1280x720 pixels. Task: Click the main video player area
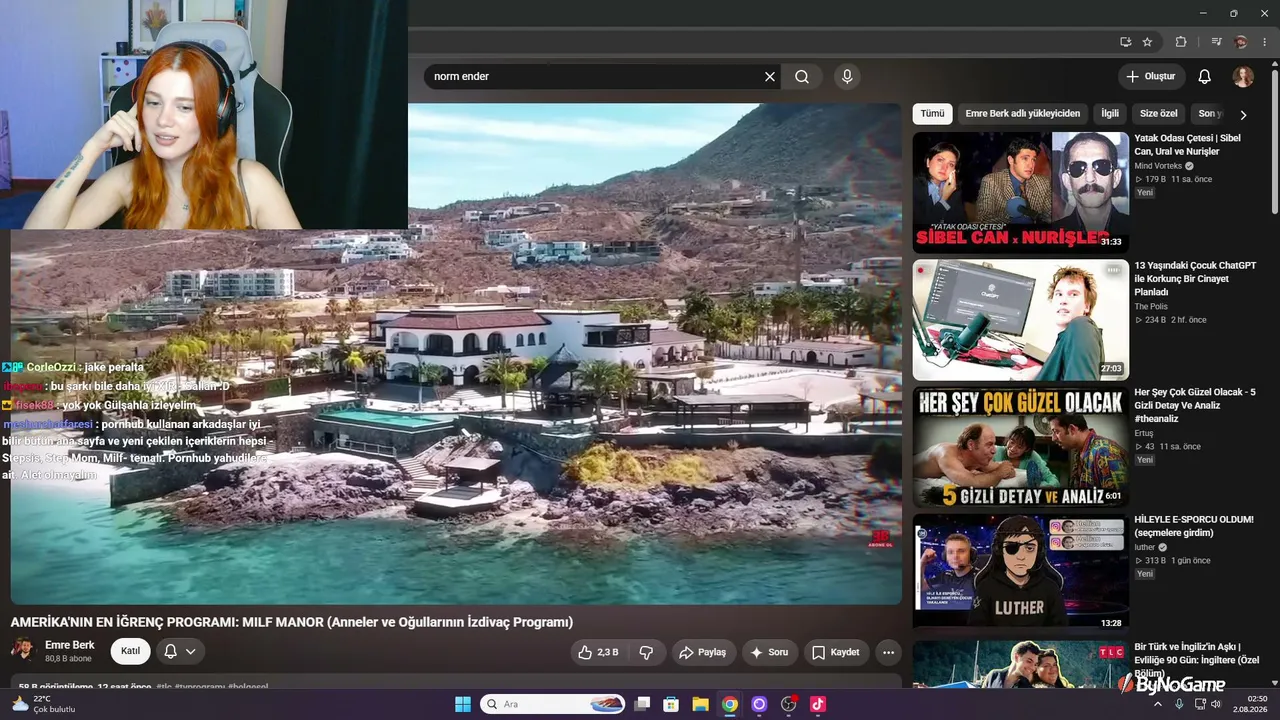456,354
